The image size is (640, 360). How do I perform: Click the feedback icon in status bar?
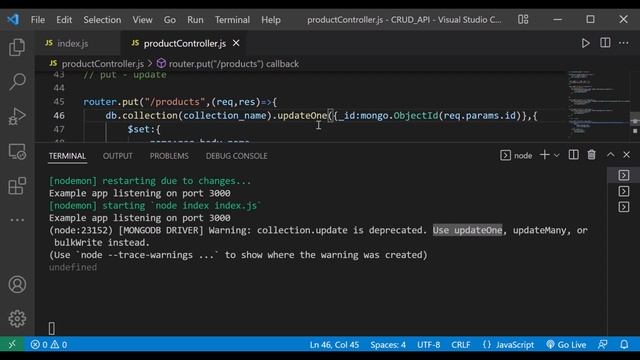[602, 344]
